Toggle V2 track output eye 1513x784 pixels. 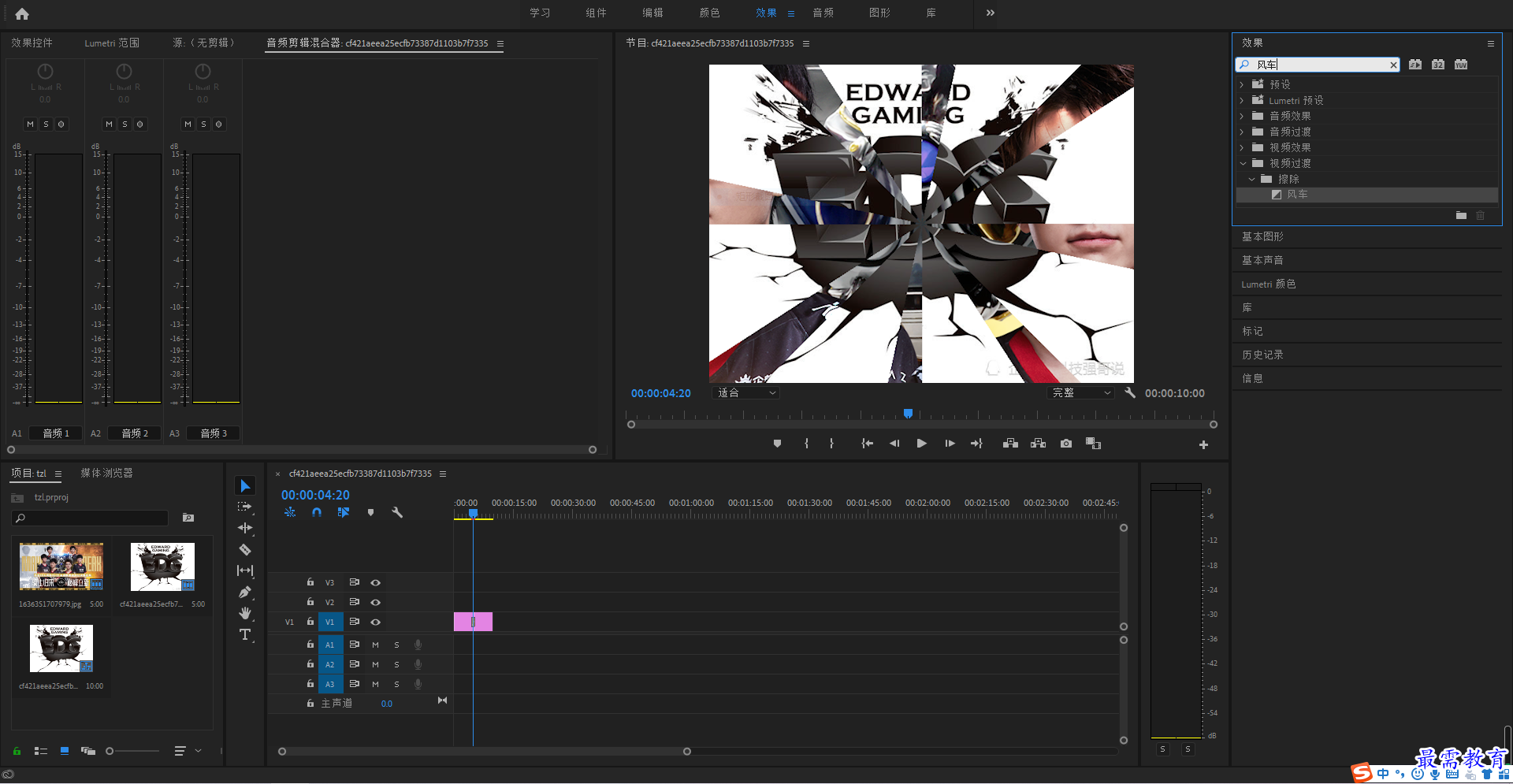pos(376,602)
